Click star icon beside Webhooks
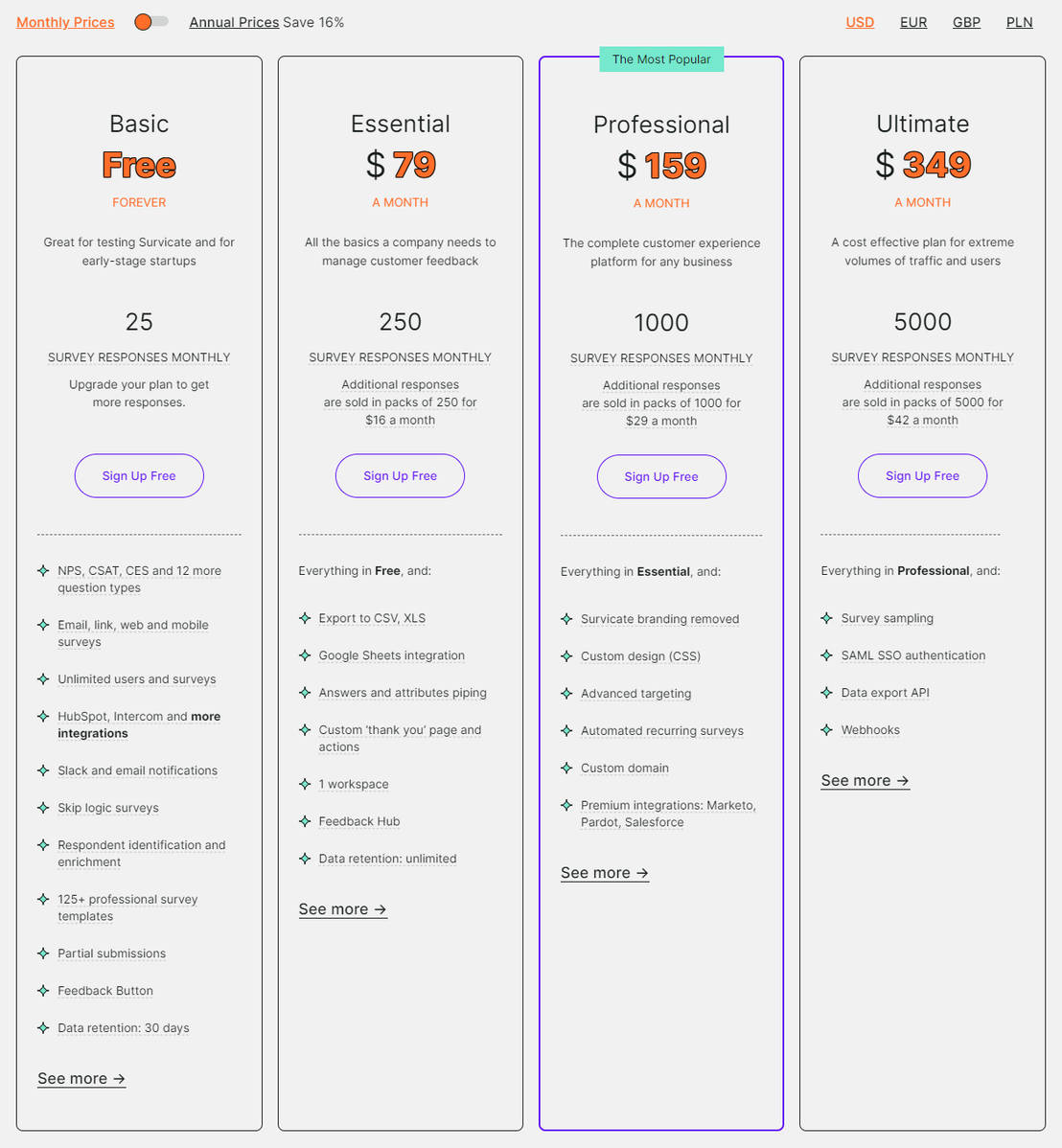 pyautogui.click(x=827, y=730)
